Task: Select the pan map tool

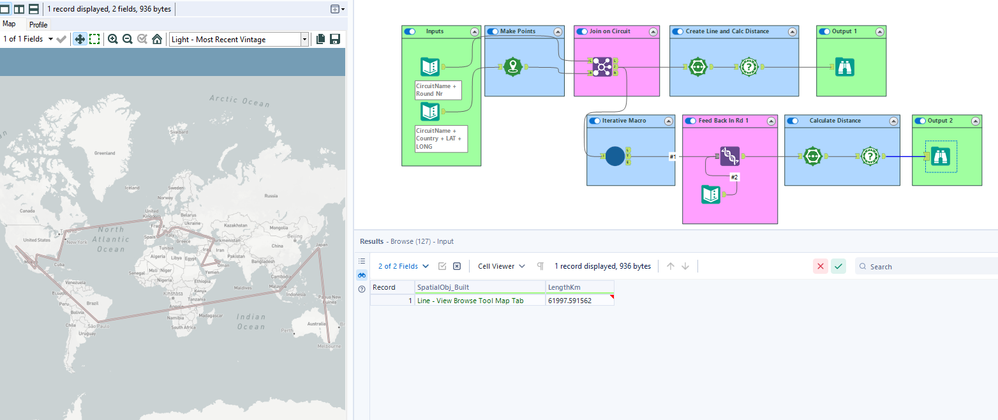Action: click(80, 39)
